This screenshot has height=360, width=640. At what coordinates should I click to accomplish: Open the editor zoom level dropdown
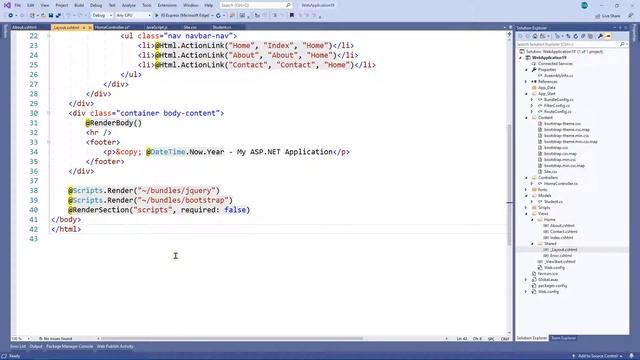point(29,338)
